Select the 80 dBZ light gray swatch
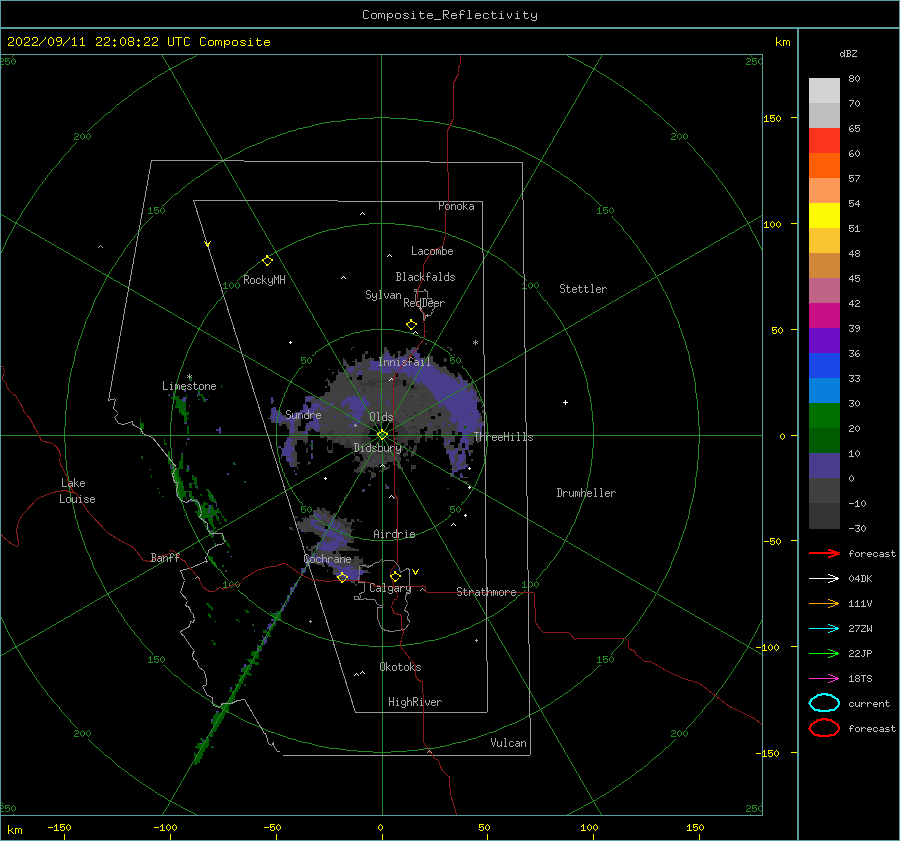Screen dimensions: 900x841 [824, 90]
